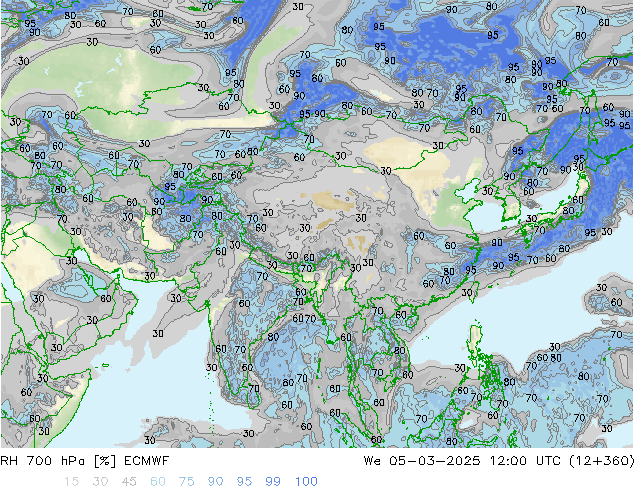Click the "RH 700 hPa" title text
Image resolution: width=634 pixels, height=490 pixels.
click(43, 460)
